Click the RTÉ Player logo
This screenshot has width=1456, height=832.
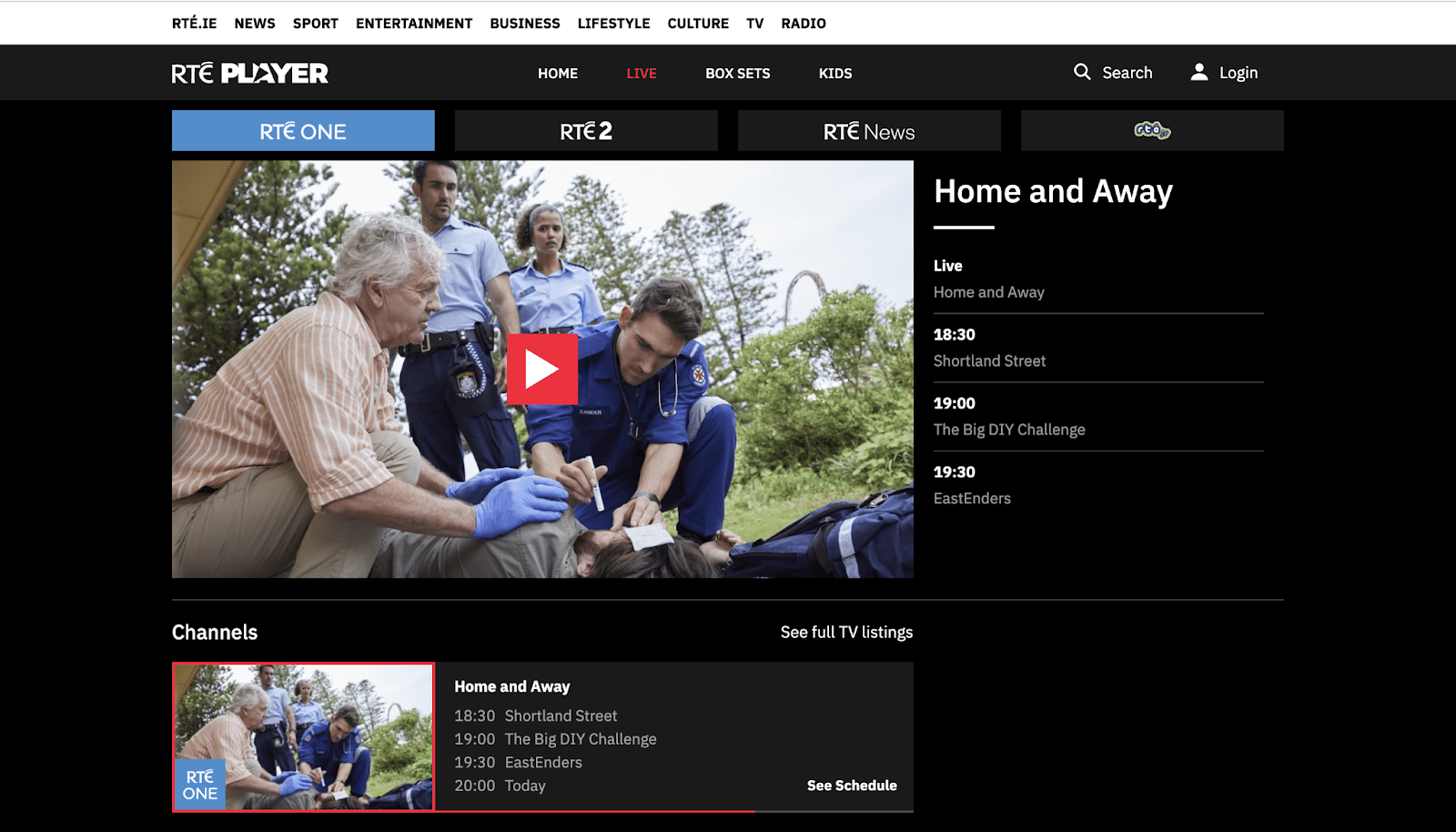pyautogui.click(x=250, y=73)
